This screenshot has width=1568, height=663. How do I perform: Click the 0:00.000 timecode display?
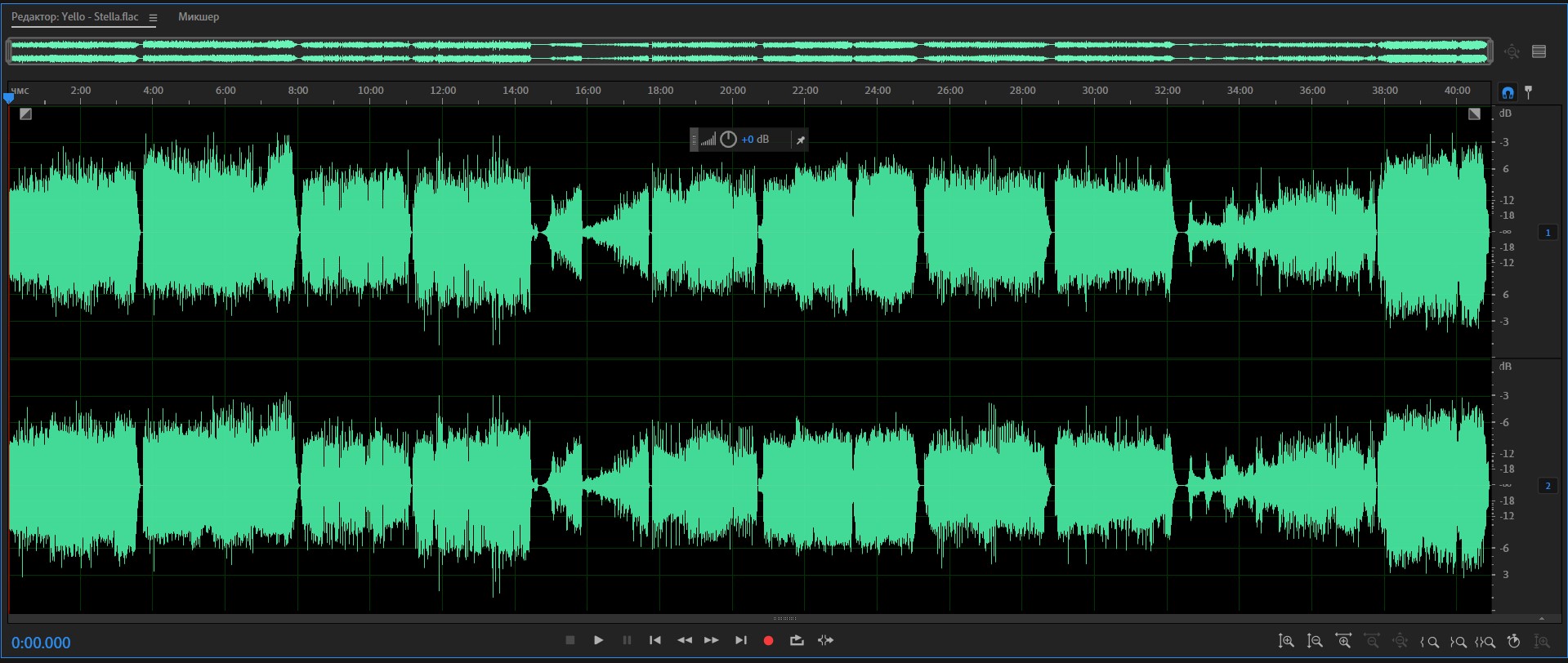click(x=41, y=643)
